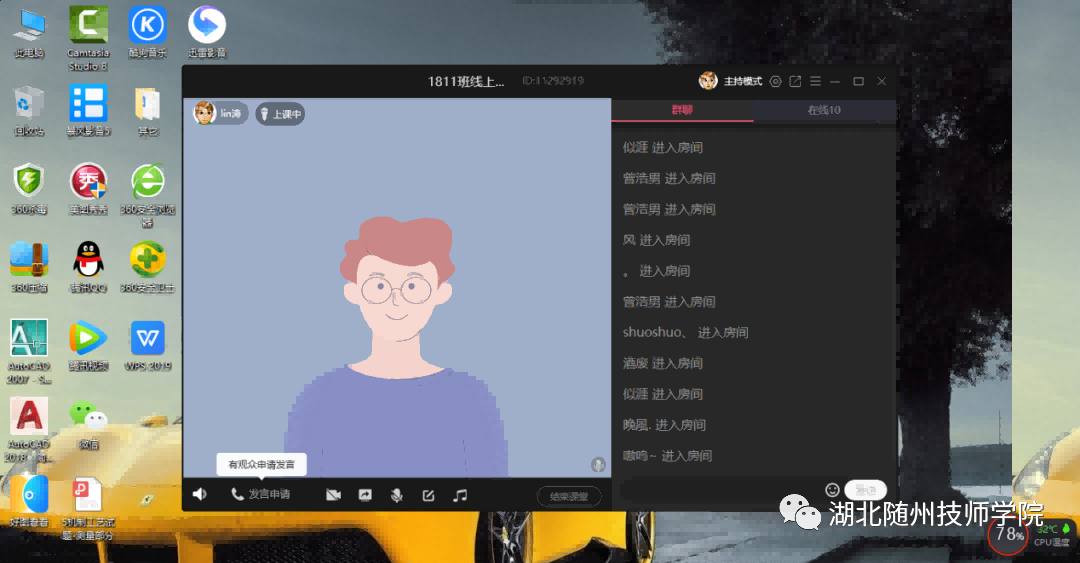This screenshot has width=1080, height=563.
Task: Click the 上课中 class status badge
Action: click(280, 114)
